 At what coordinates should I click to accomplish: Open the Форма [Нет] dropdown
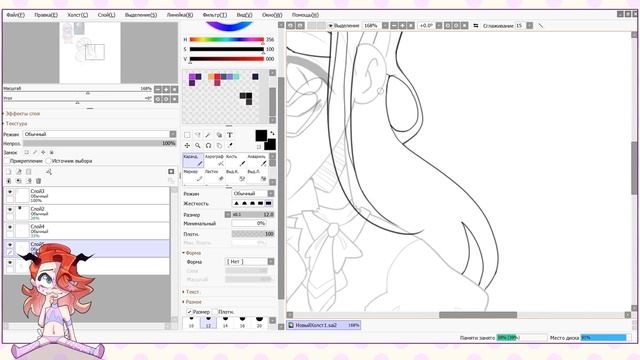click(250, 261)
